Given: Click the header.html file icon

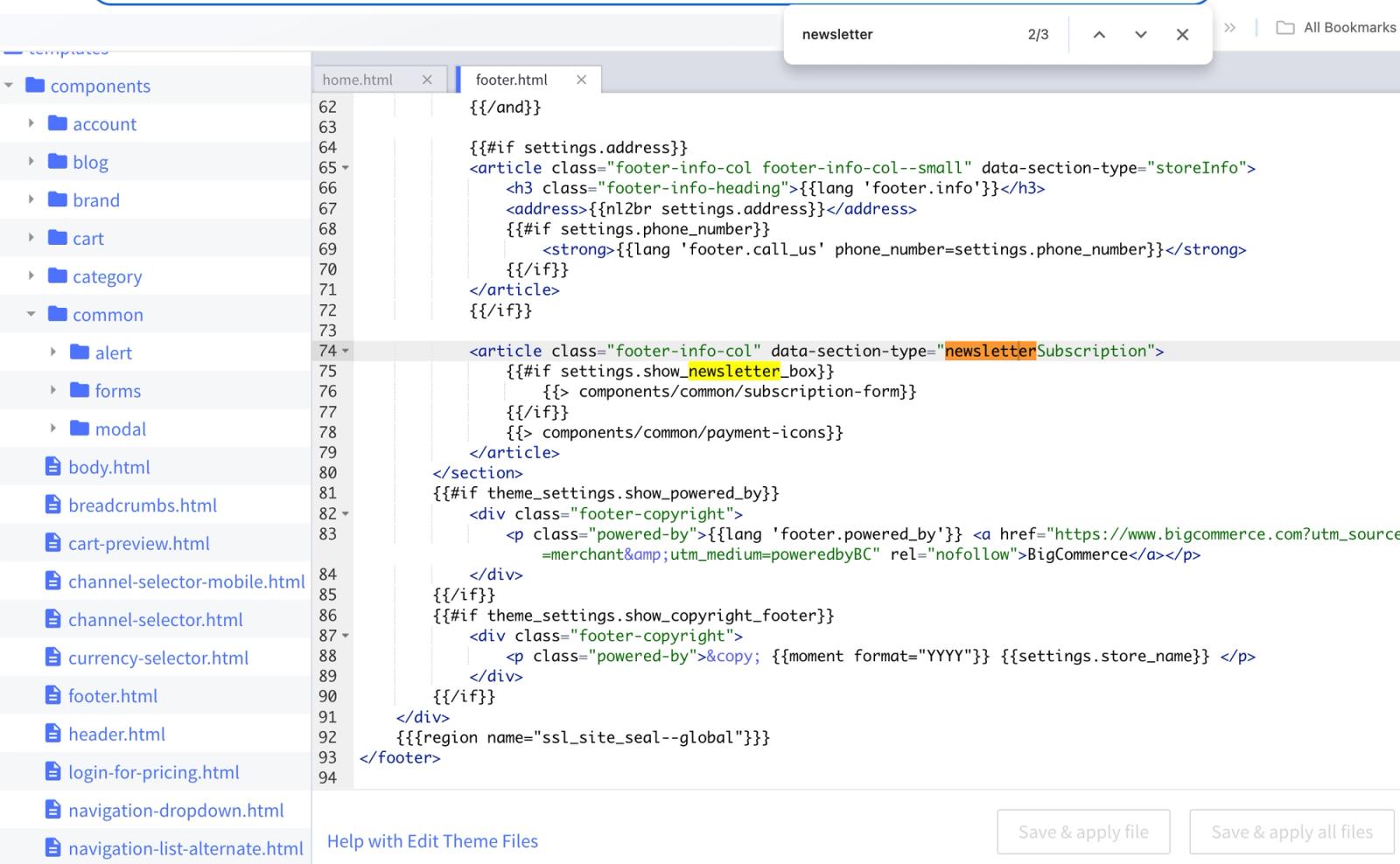Looking at the screenshot, I should (53, 734).
